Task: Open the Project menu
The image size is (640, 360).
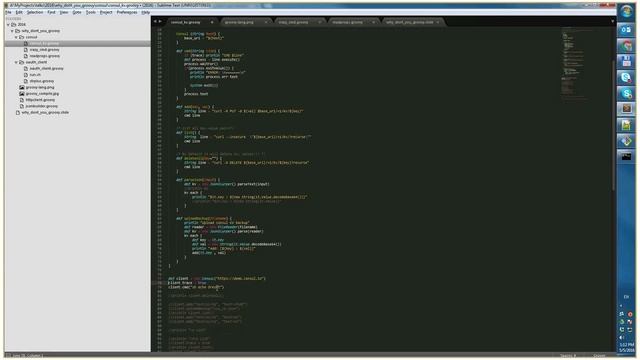Action: pyautogui.click(x=106, y=12)
